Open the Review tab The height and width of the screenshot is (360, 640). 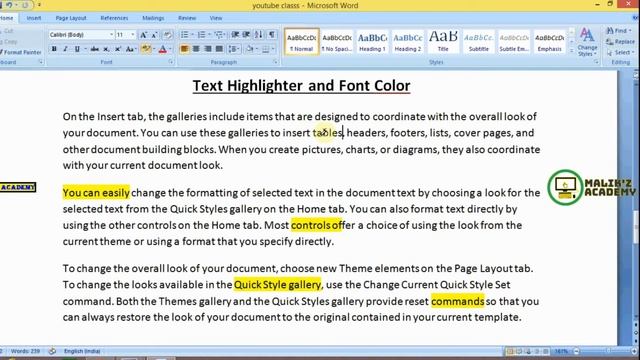click(x=187, y=18)
